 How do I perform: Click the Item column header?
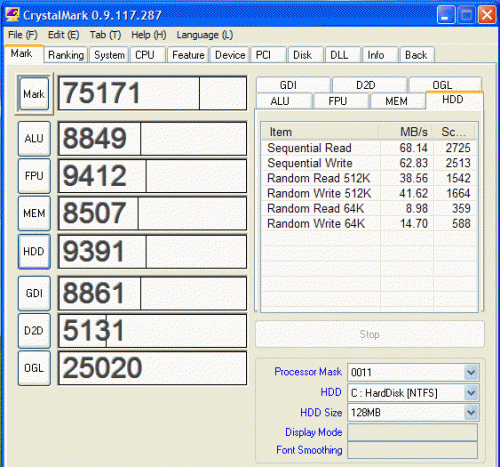(x=320, y=132)
